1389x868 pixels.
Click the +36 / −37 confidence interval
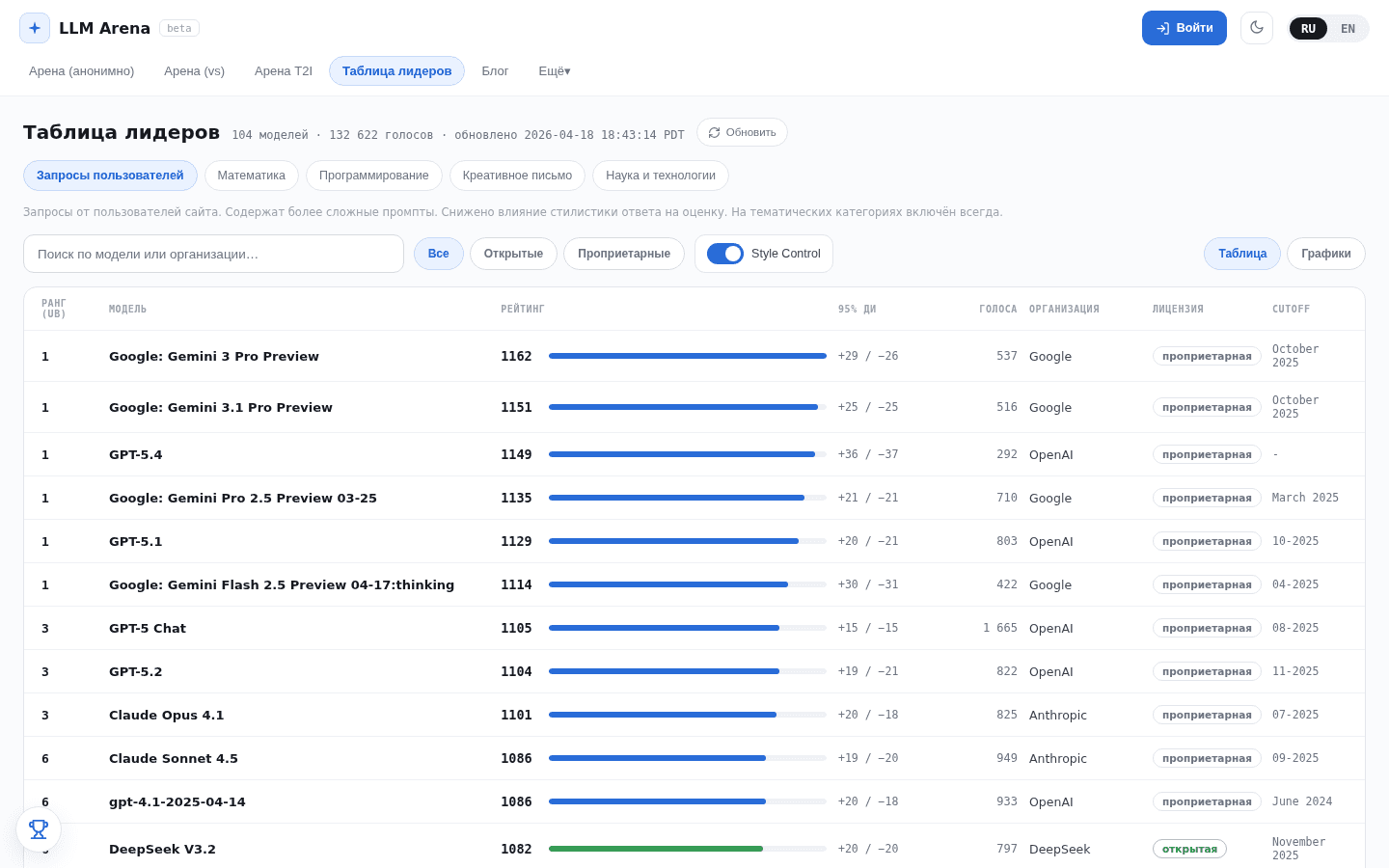point(868,454)
